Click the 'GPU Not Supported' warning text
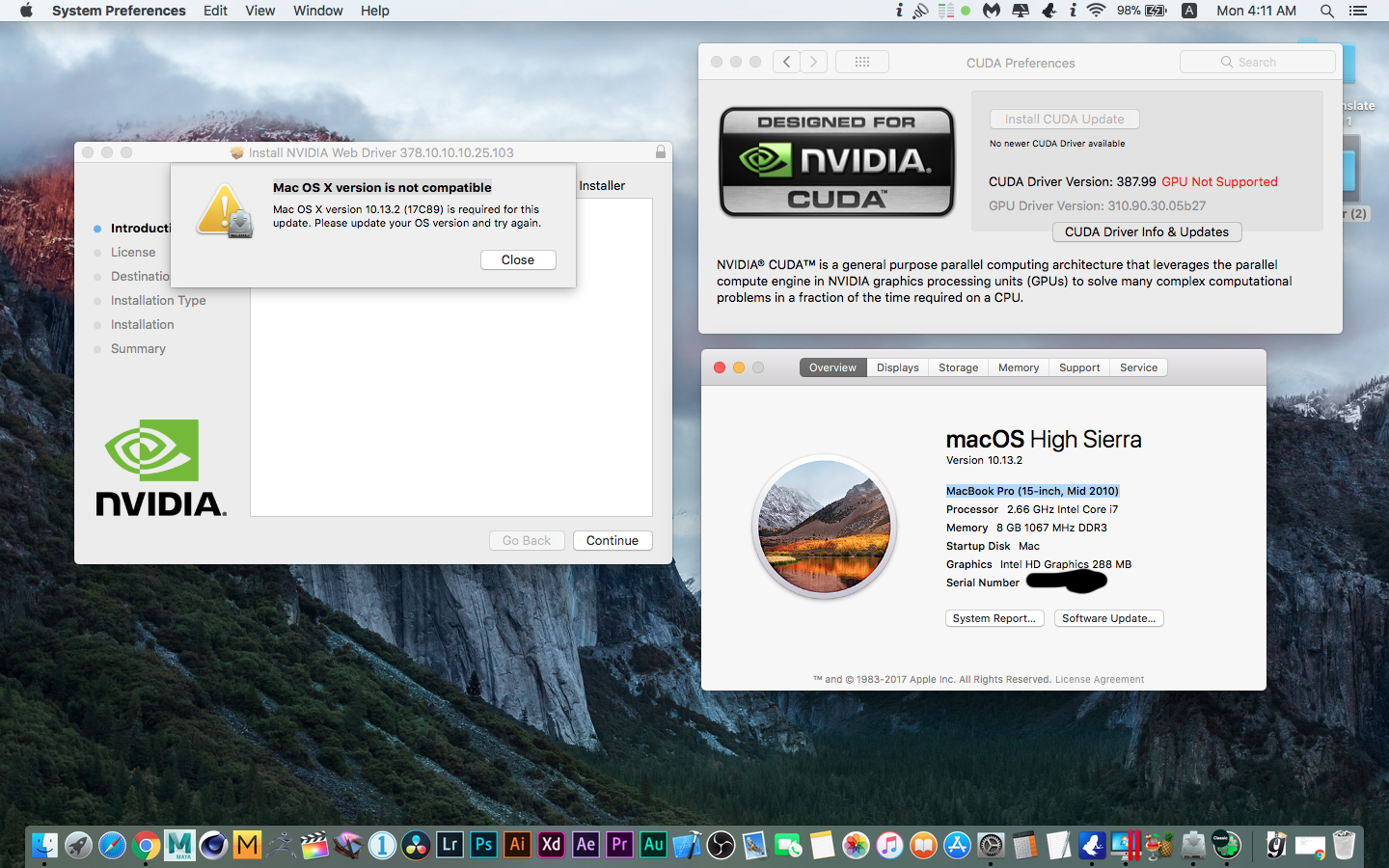 [1219, 181]
